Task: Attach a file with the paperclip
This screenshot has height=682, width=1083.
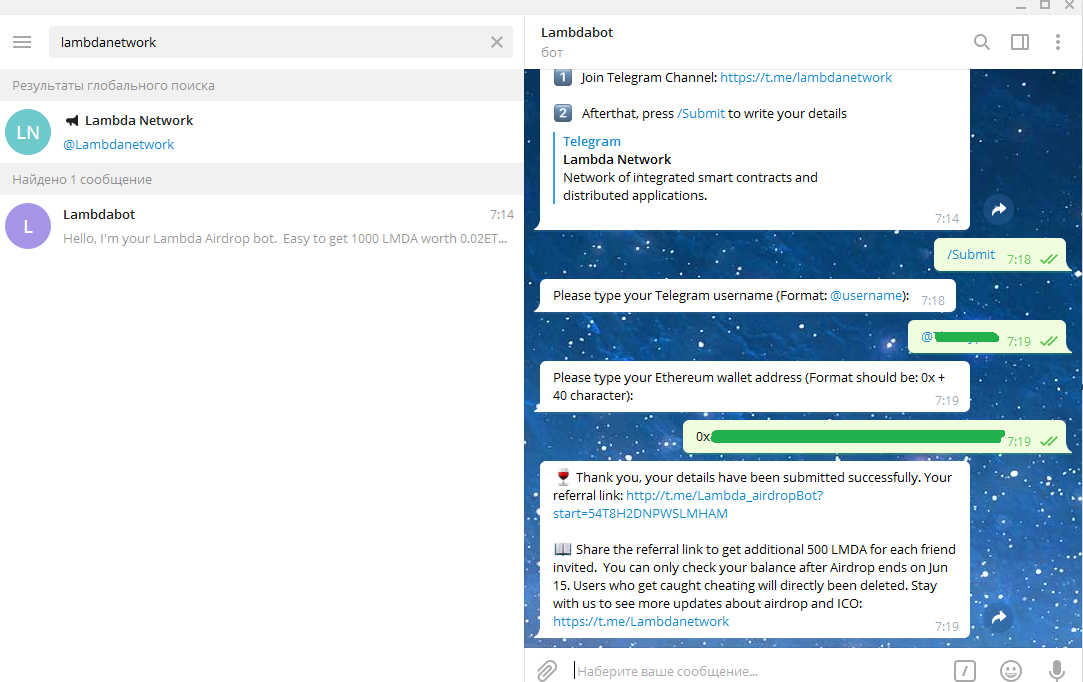Action: (547, 670)
